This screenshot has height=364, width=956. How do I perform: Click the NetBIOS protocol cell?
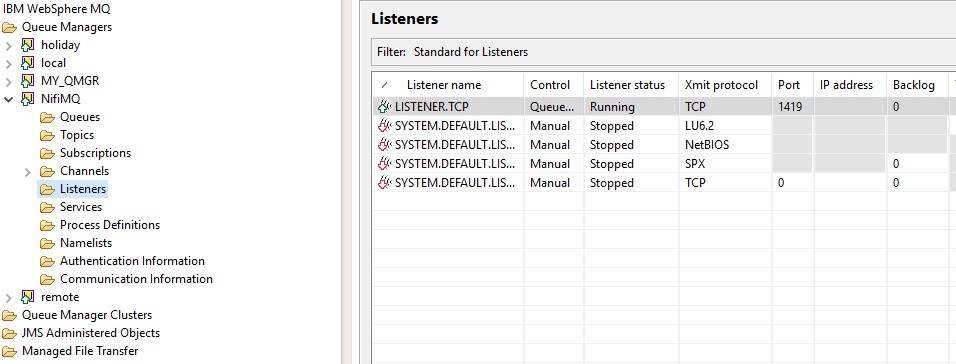[726, 145]
